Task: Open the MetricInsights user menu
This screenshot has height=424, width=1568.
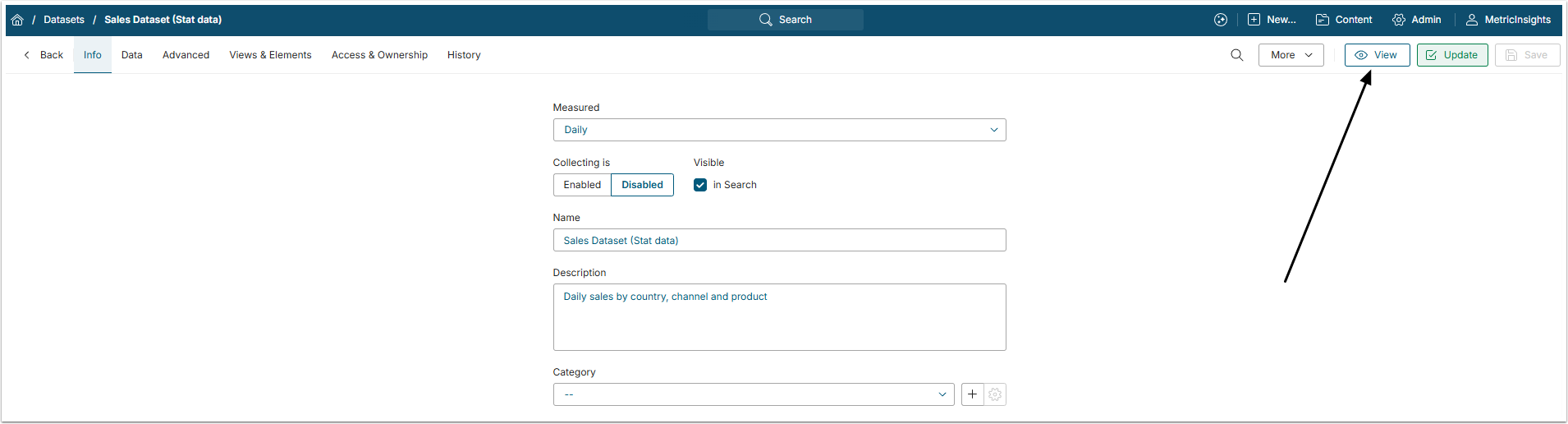Action: pos(1509,20)
